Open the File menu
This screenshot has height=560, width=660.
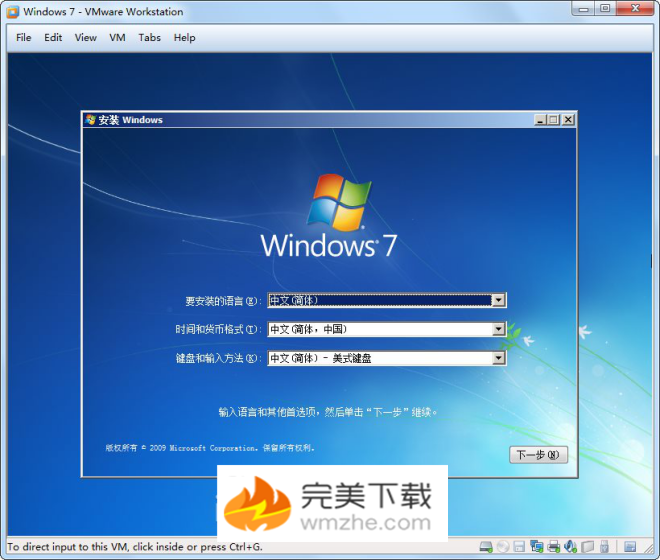[x=24, y=37]
